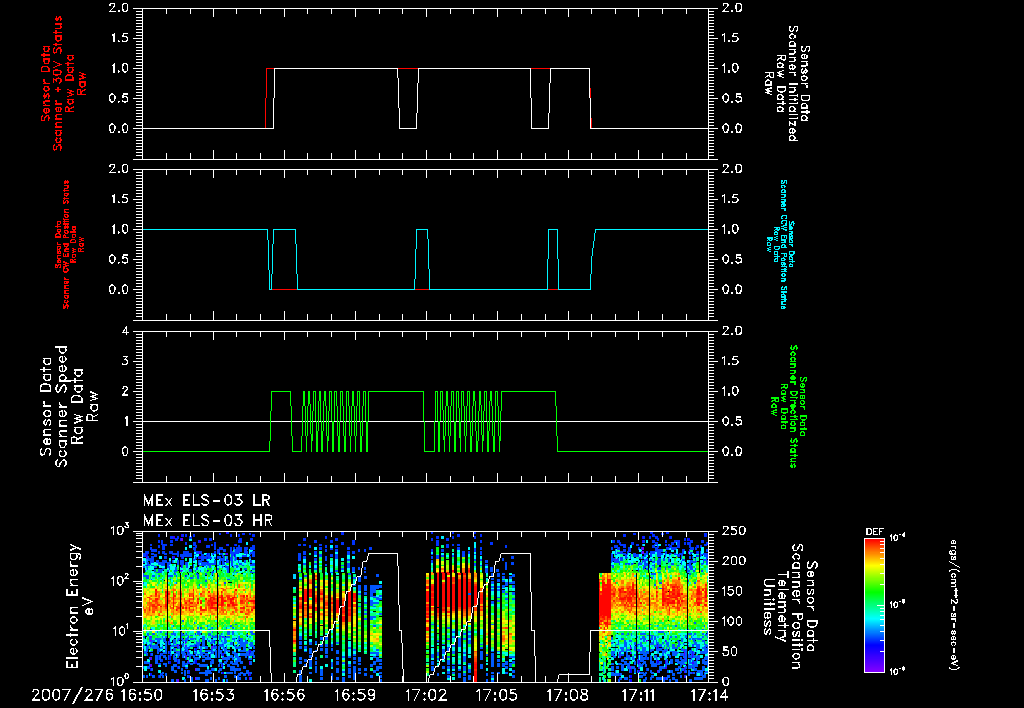Click the 200 tick on Scanner Position axis

(735, 561)
